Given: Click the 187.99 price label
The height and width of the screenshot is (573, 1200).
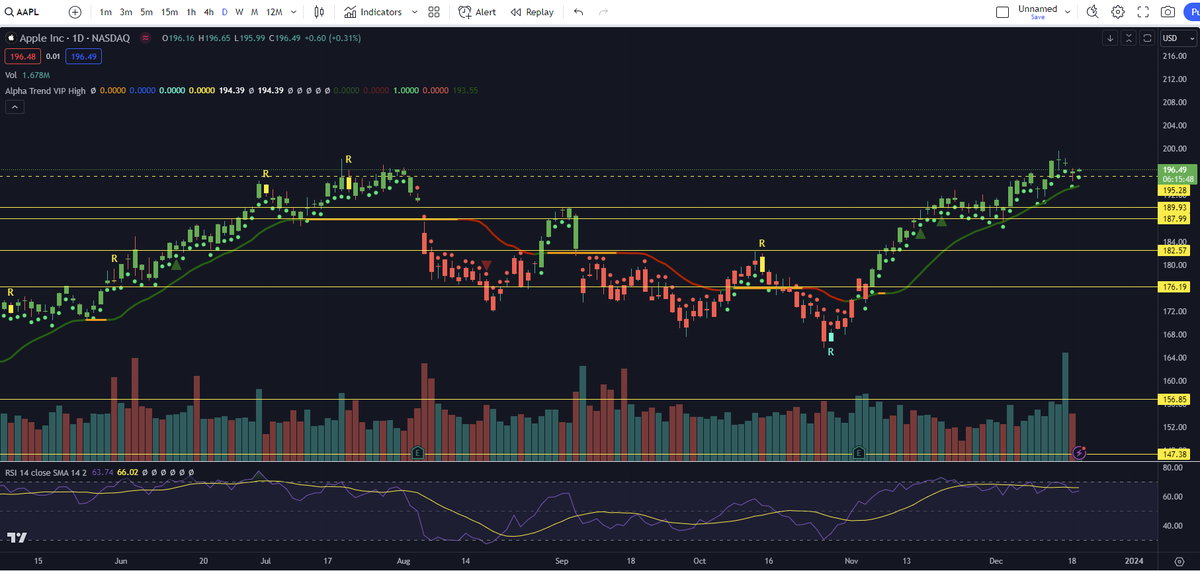Looking at the screenshot, I should (1174, 218).
